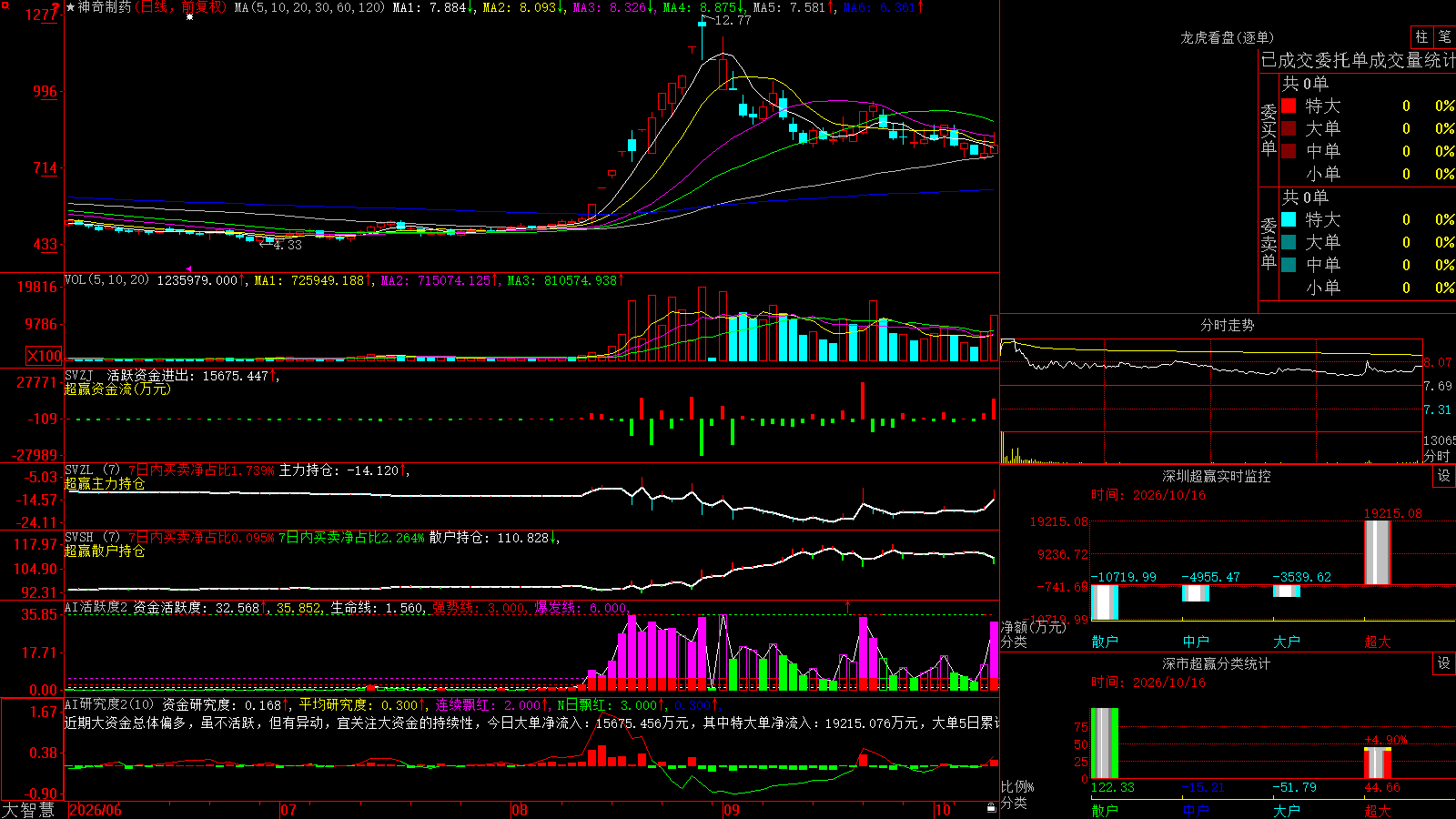
Task: Click the AI研究度2(10) indicator label
Action: pos(110,704)
